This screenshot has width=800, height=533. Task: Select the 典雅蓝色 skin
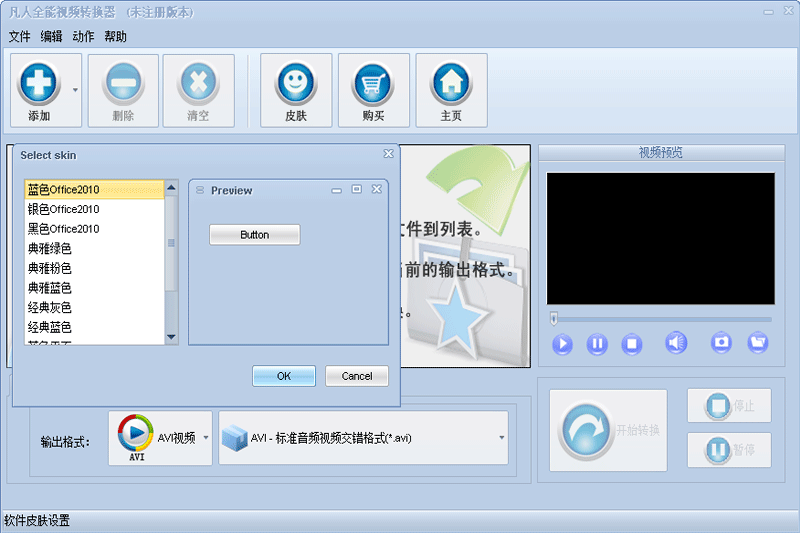click(94, 288)
